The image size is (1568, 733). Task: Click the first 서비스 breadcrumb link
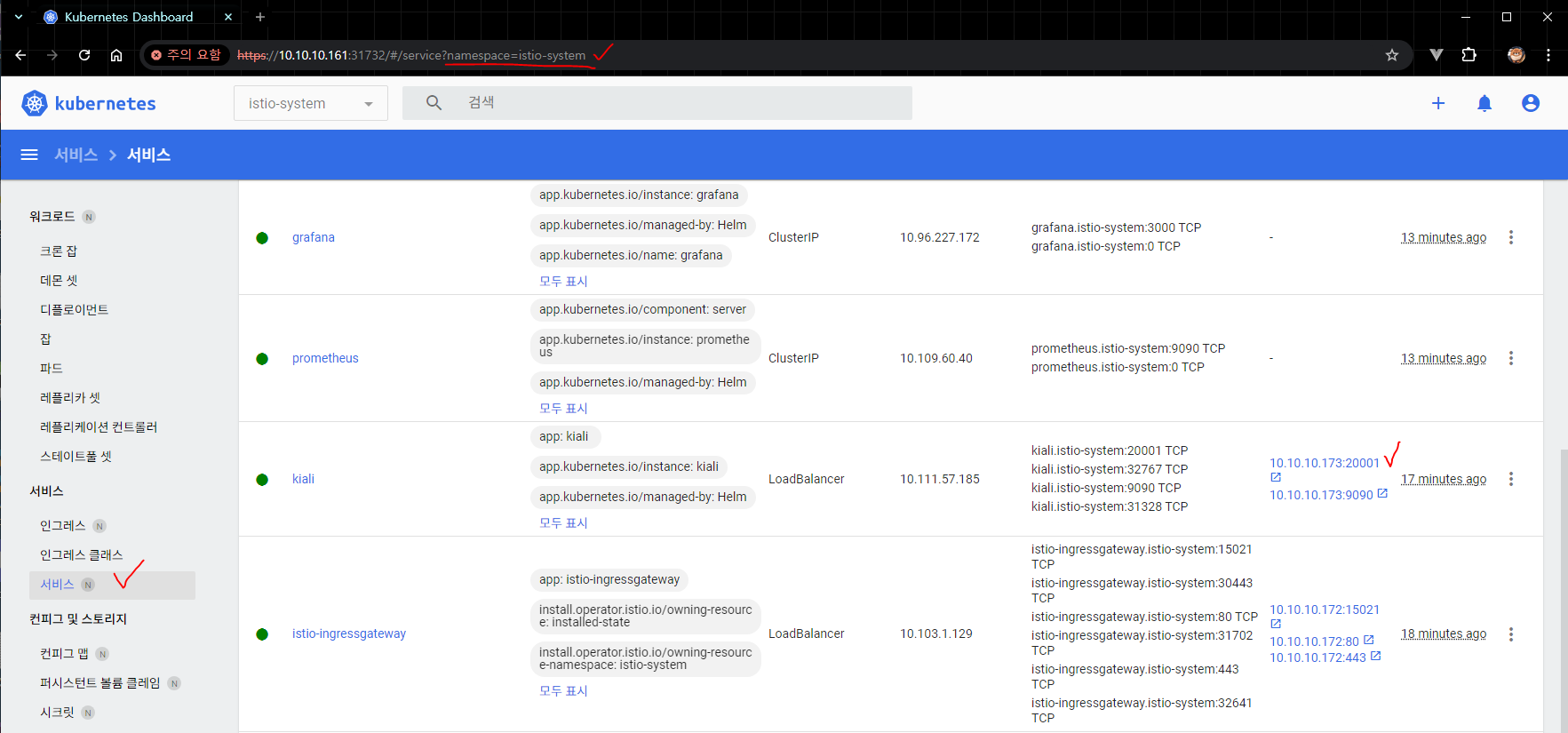[x=76, y=155]
